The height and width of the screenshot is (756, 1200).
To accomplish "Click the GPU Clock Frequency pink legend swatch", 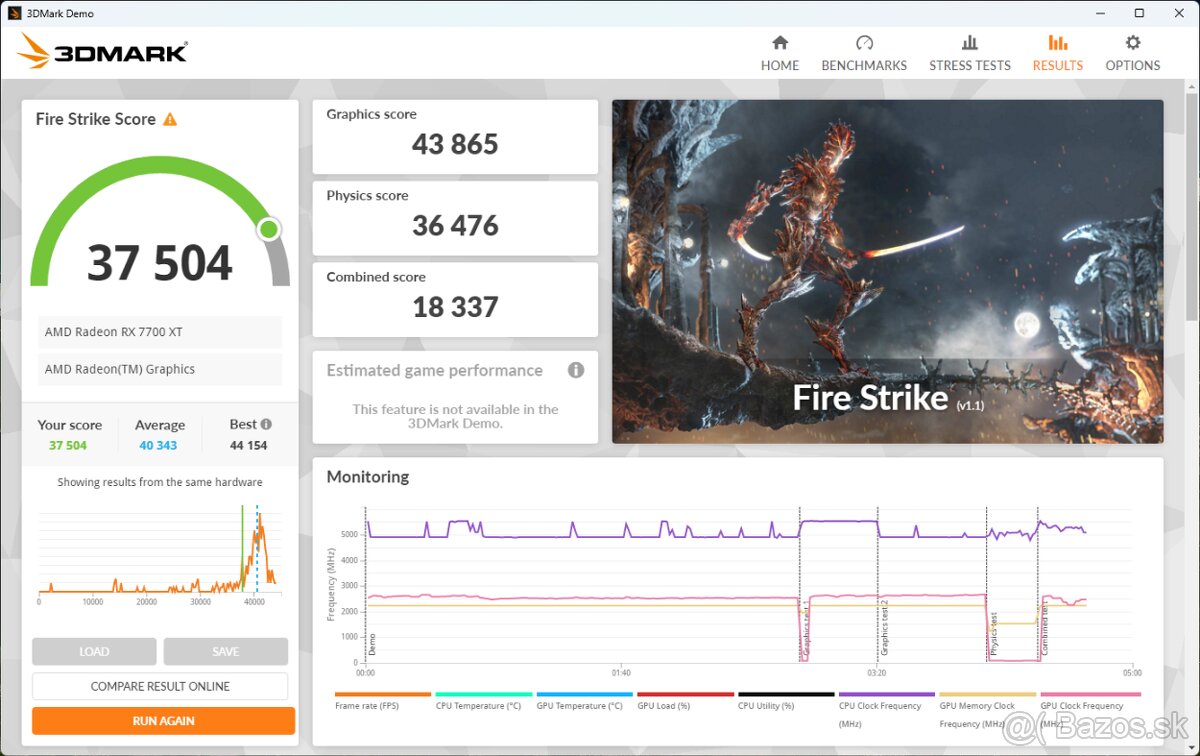I will pyautogui.click(x=1090, y=694).
